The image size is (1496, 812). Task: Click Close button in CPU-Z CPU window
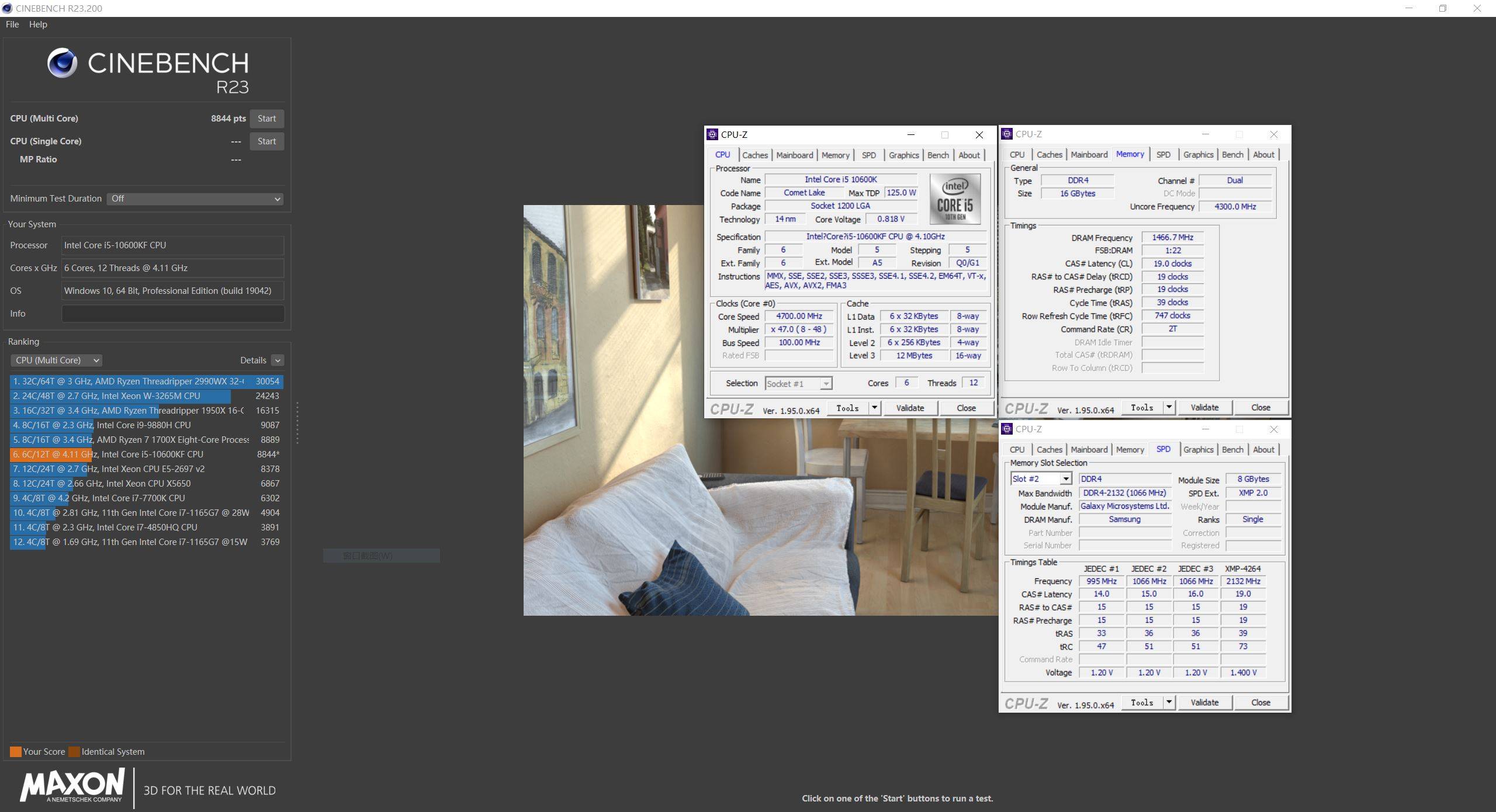[x=966, y=408]
